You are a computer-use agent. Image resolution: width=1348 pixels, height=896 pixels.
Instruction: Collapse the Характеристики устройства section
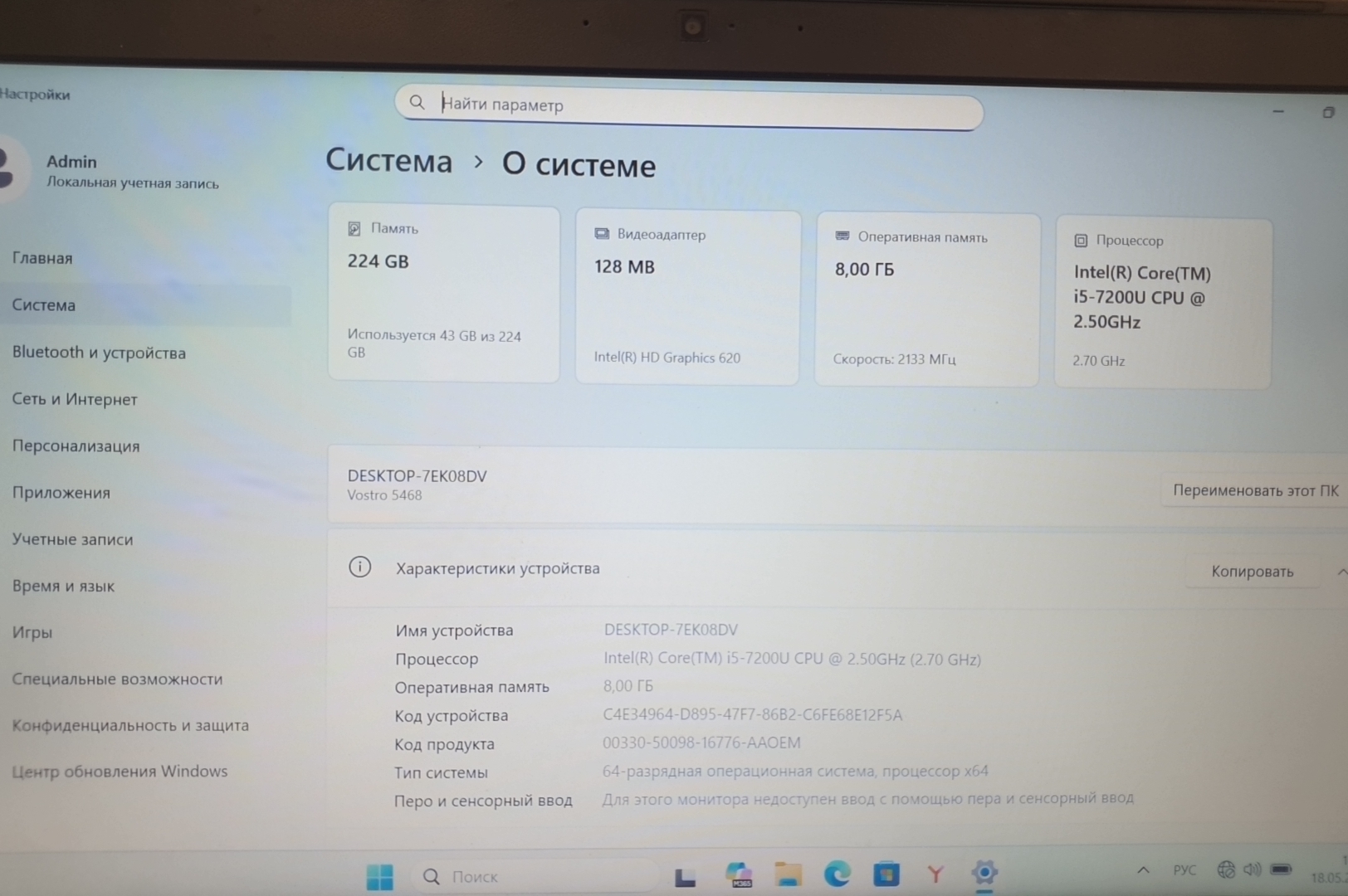click(1341, 572)
